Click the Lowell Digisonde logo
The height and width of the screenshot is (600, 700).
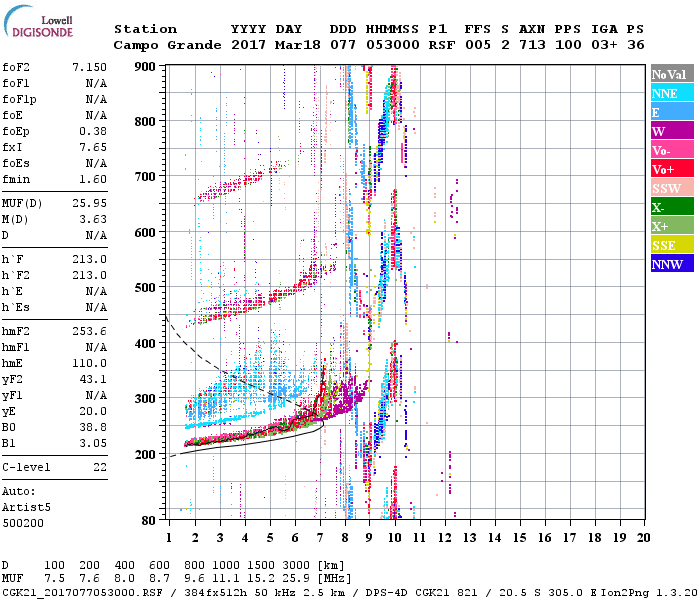[38, 21]
